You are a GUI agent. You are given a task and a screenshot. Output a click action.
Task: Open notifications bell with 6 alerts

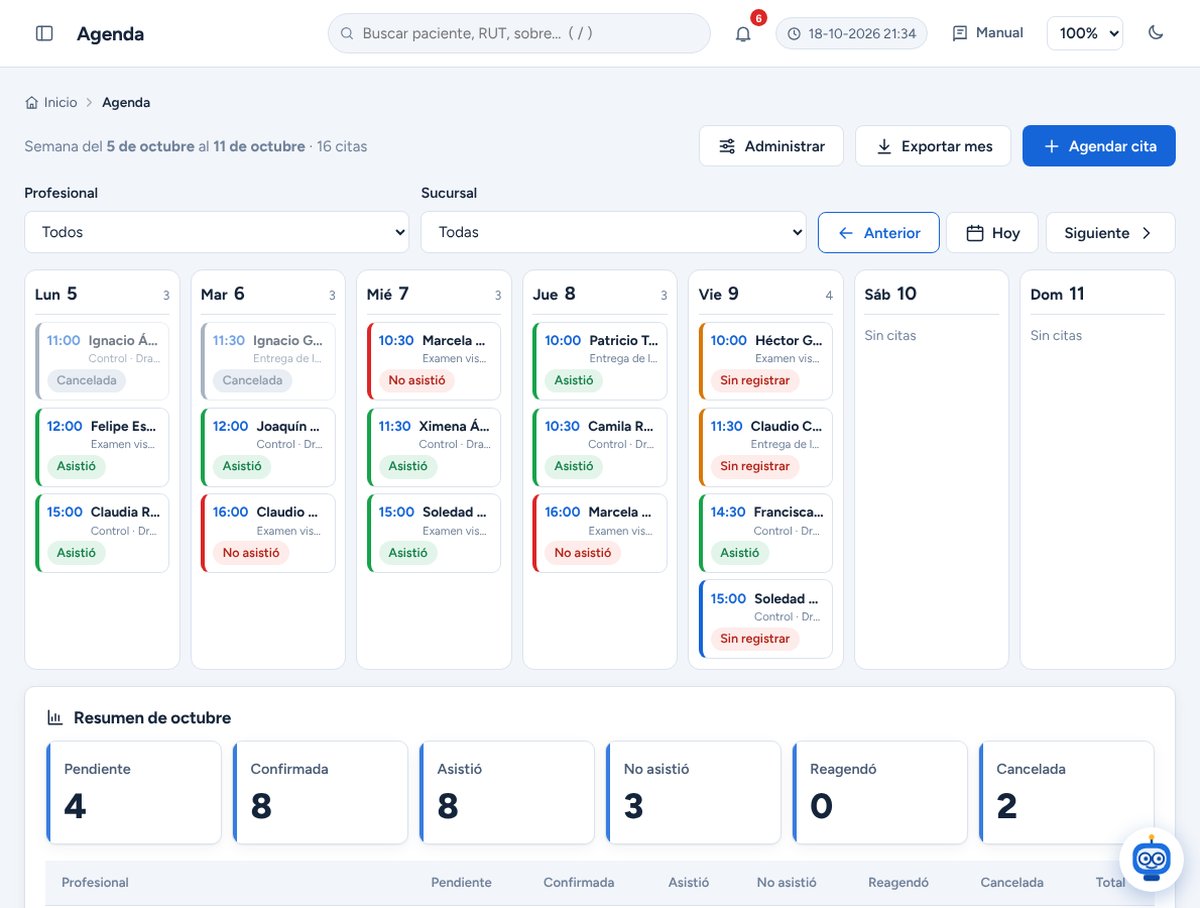pos(743,33)
